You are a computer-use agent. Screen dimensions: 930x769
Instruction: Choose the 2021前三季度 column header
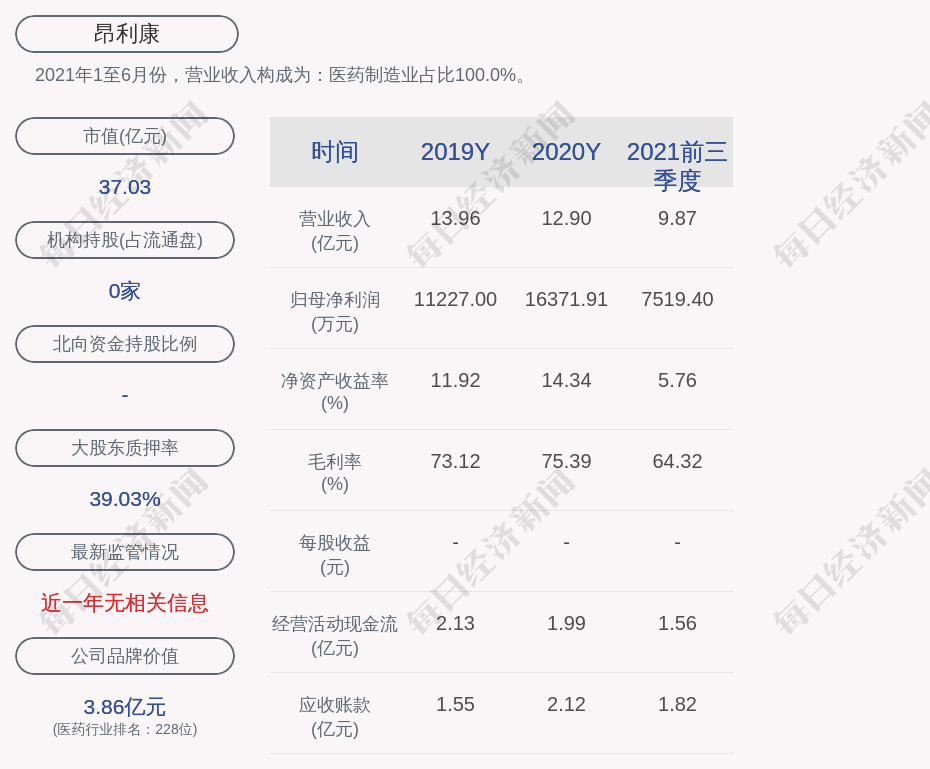pos(677,165)
